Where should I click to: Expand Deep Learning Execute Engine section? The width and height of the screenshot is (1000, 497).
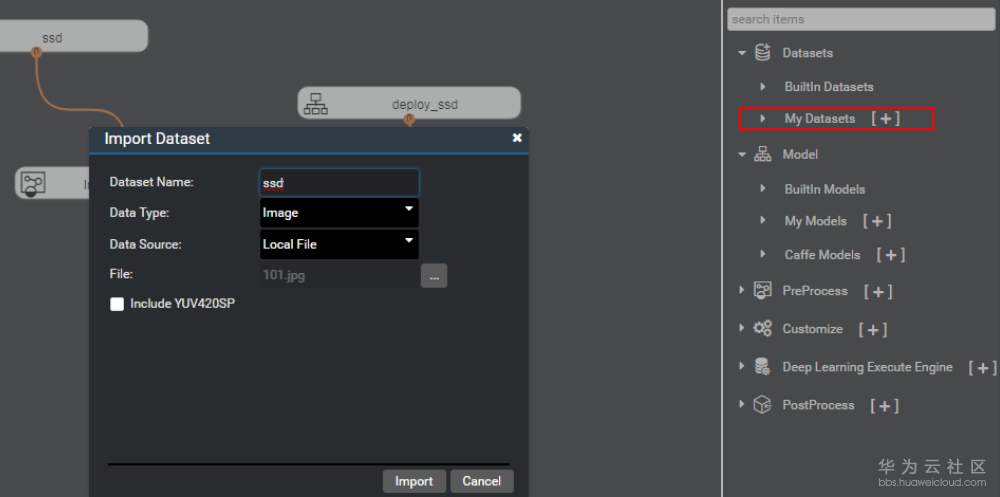tap(742, 366)
